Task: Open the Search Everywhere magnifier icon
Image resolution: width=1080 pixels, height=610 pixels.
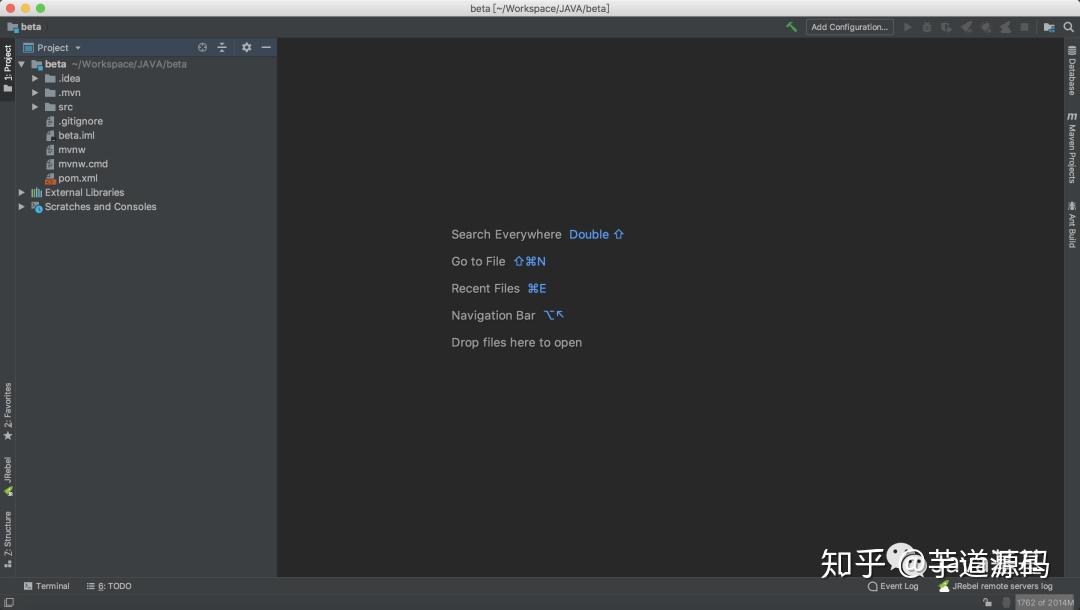Action: pos(1068,27)
